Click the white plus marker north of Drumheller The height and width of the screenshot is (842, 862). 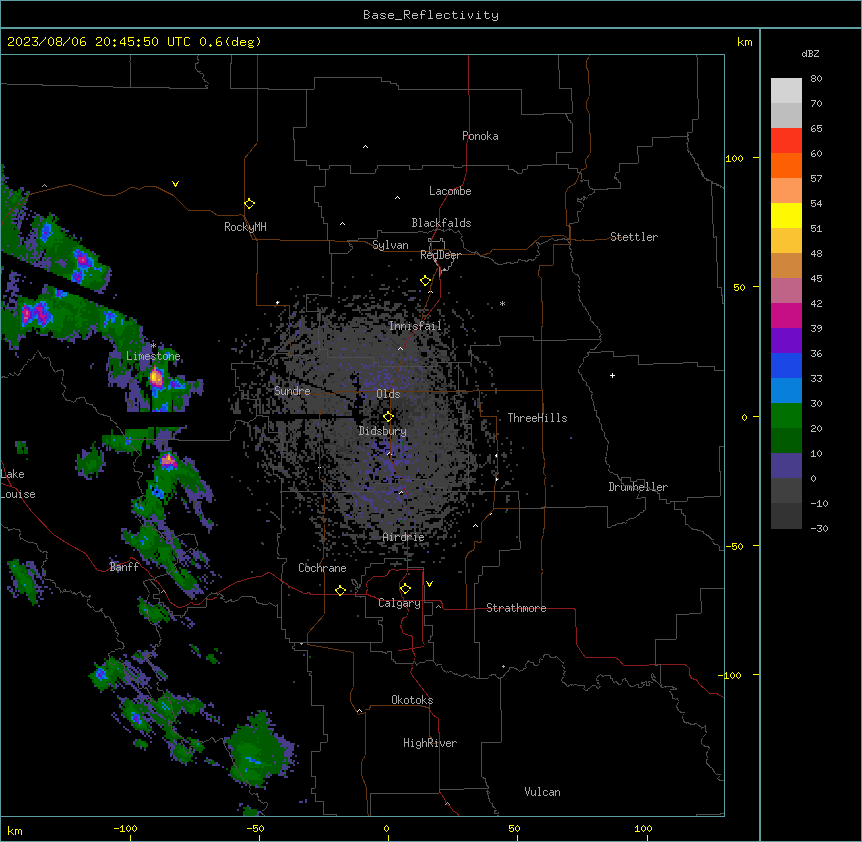pyautogui.click(x=612, y=375)
